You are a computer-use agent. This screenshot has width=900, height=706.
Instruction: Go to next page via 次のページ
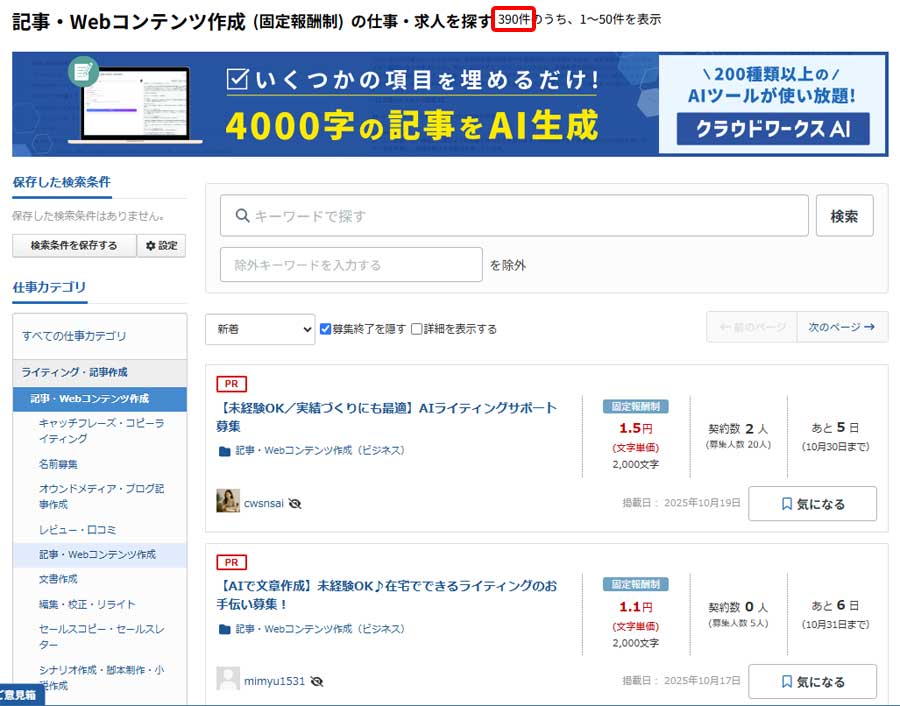[x=841, y=327]
